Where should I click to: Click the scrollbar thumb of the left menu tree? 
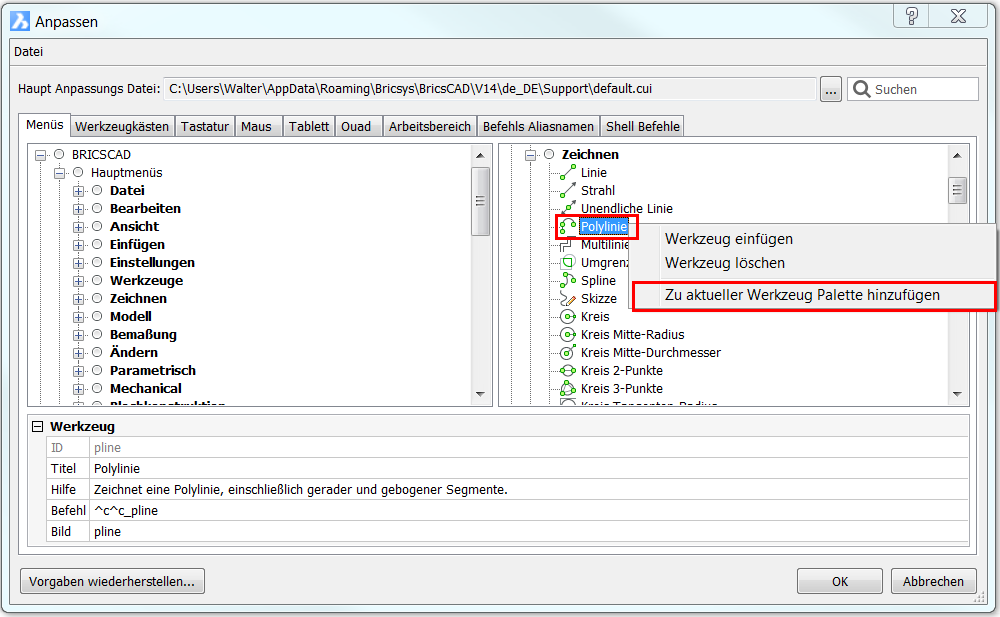[480, 201]
